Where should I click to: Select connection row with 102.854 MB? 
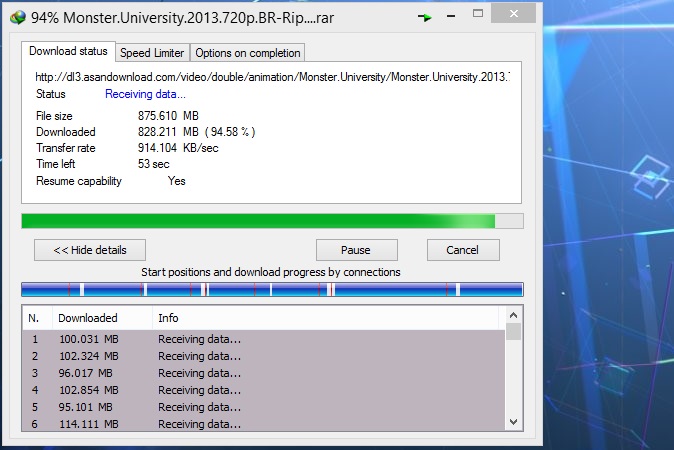coord(263,390)
